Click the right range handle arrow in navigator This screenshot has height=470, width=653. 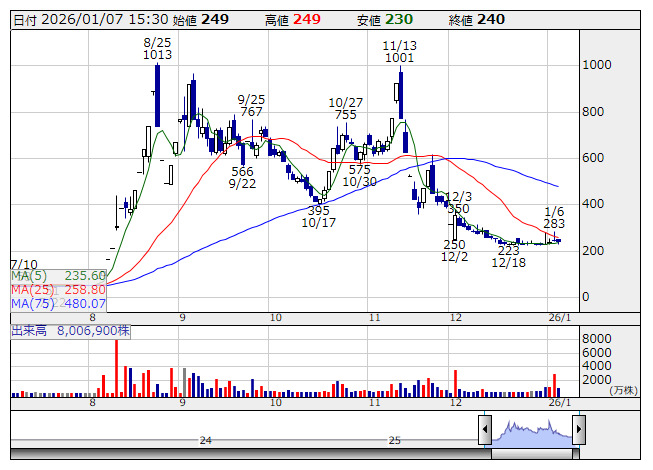pos(578,431)
